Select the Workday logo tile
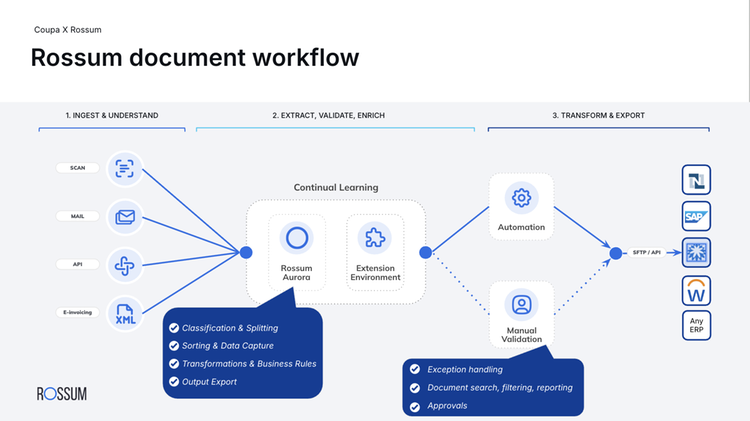The image size is (750, 421). [696, 291]
